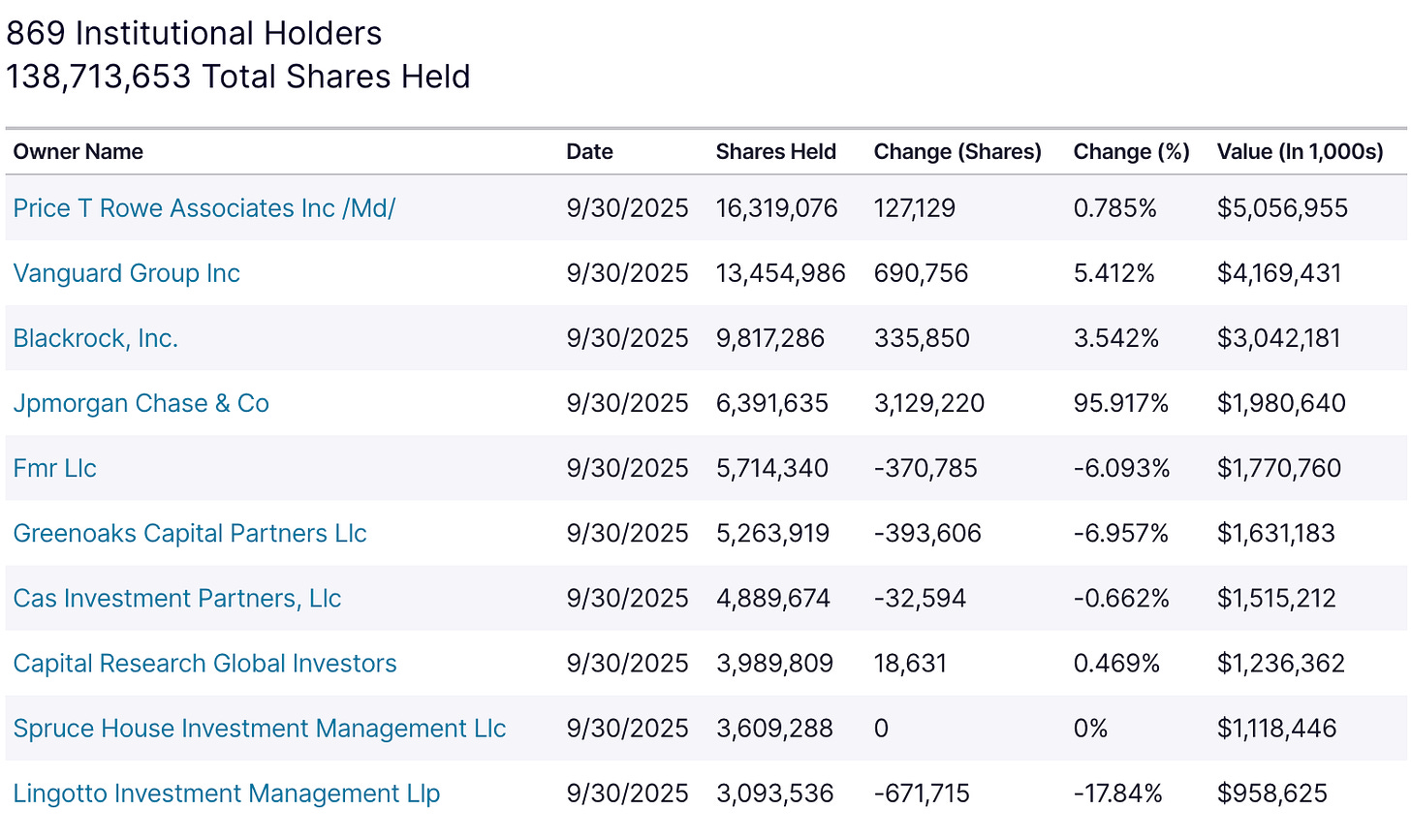
Task: Open Greenoaks Capital Partners Llc link
Action: 189,533
